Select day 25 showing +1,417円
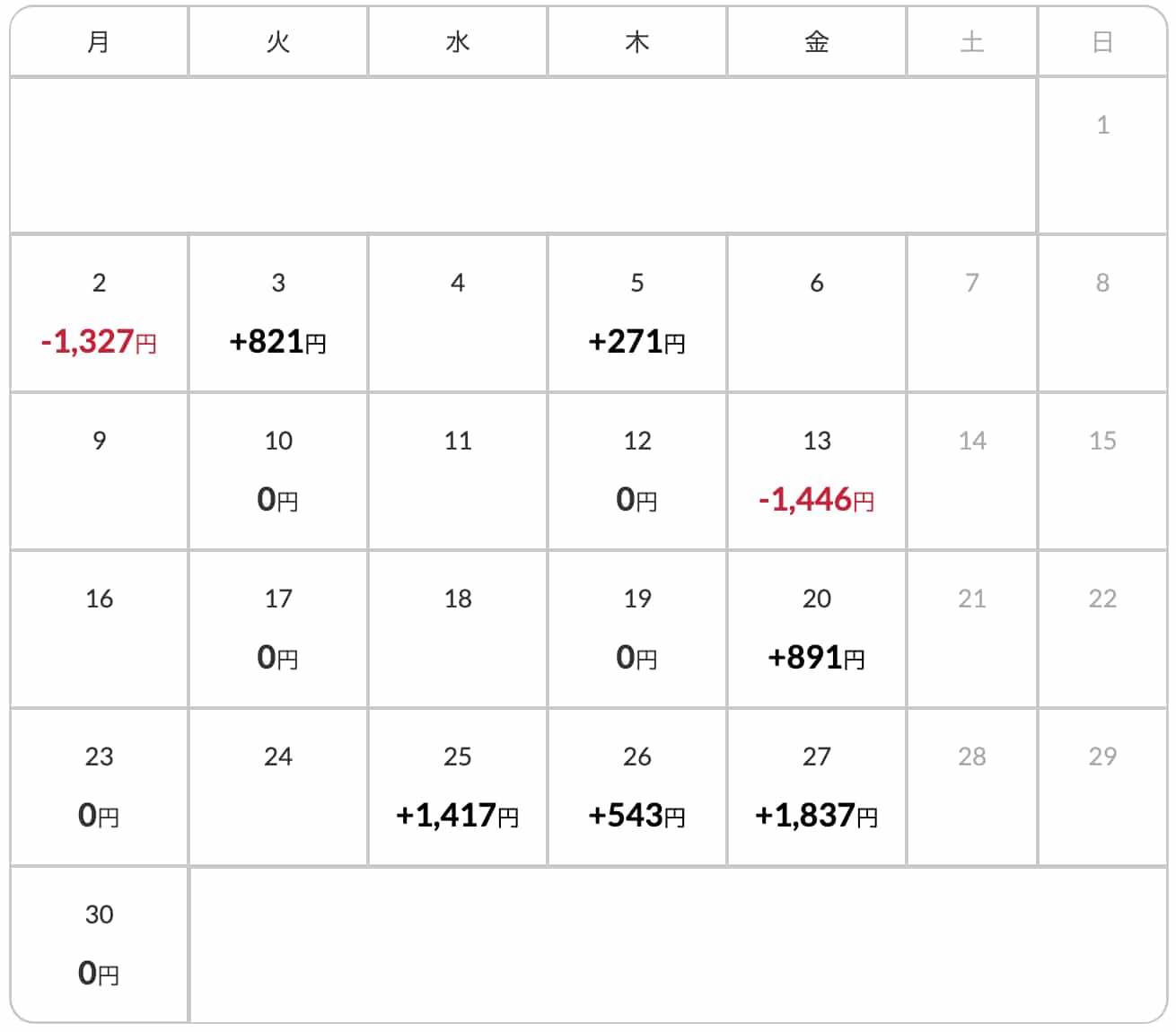Viewport: 1176px width, 1032px height. (458, 787)
